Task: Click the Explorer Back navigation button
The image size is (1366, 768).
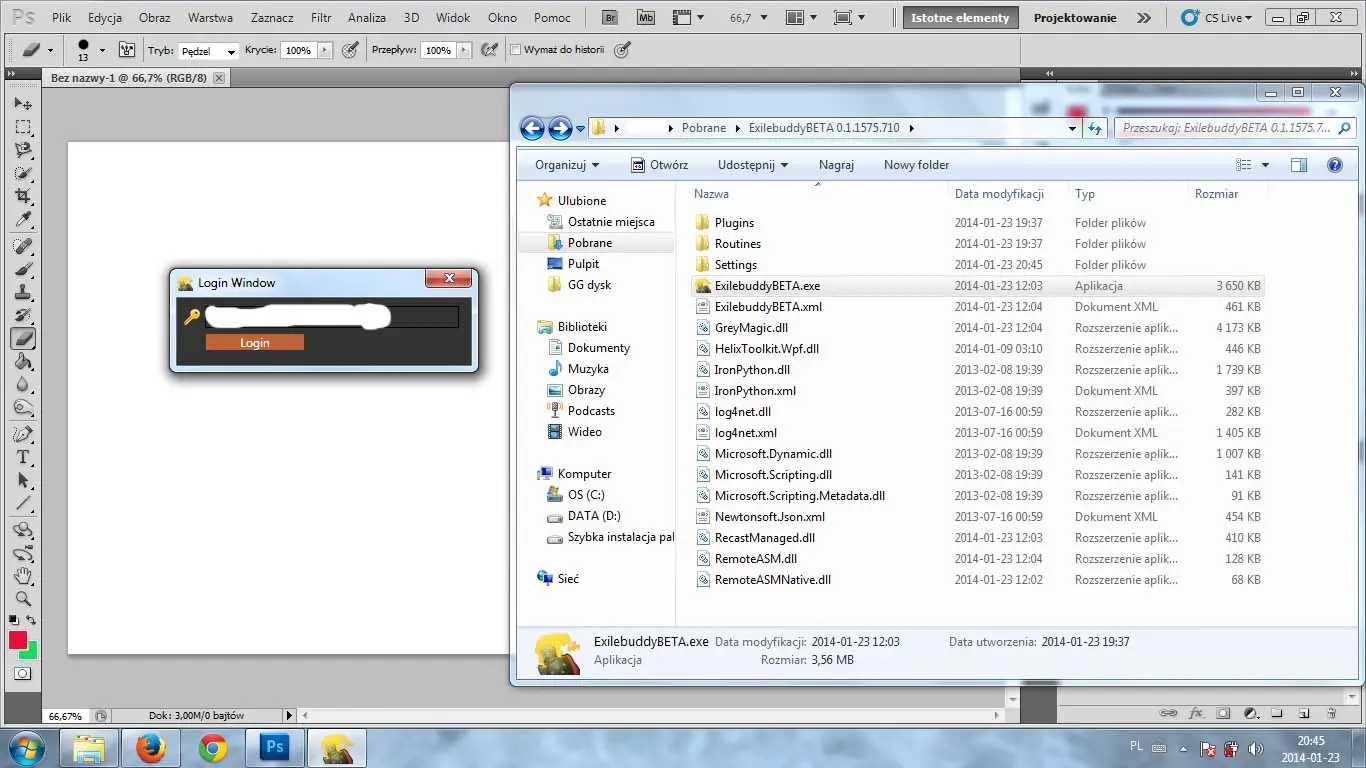Action: click(x=532, y=128)
